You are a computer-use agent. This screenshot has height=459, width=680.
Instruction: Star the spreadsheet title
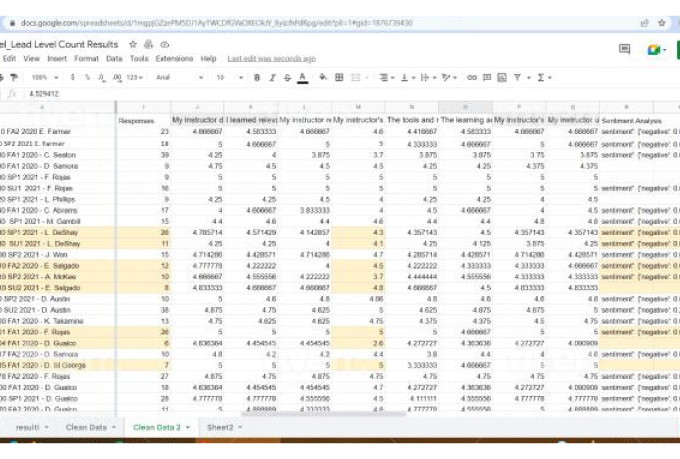coord(133,44)
